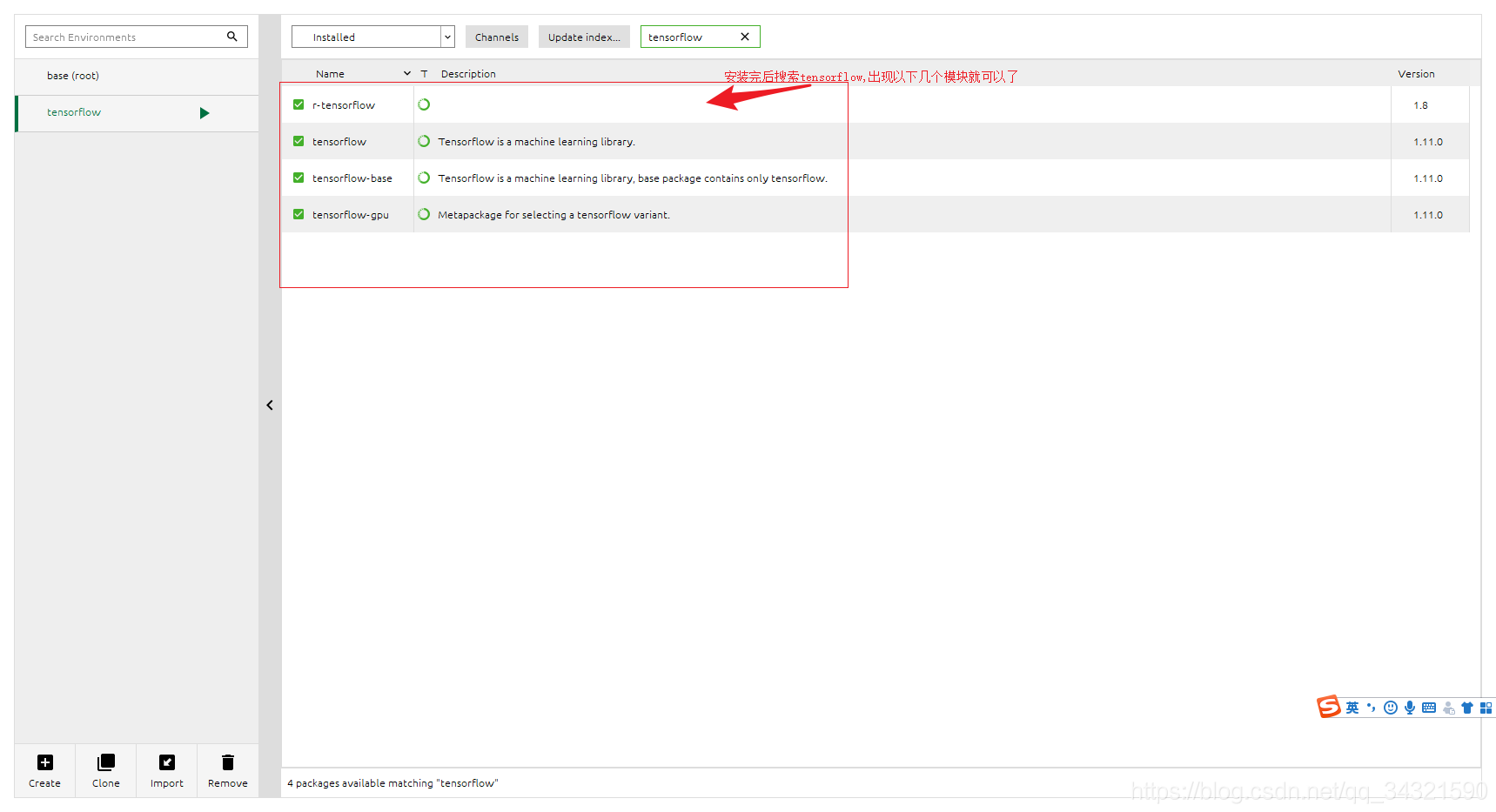Click the r-tensorflow package name
This screenshot has height=812, width=1496.
coord(344,105)
